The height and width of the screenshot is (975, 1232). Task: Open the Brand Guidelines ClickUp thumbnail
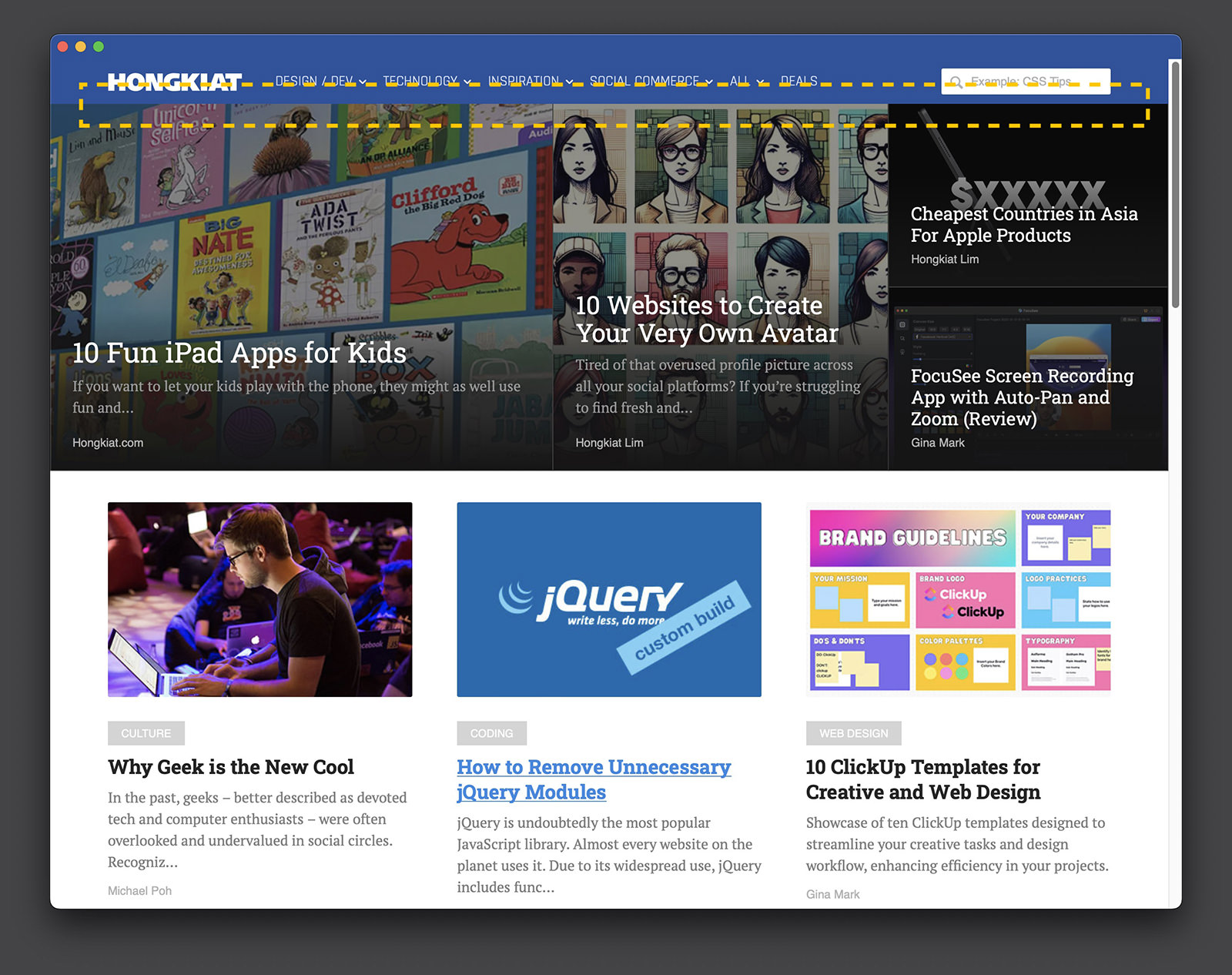[x=958, y=599]
